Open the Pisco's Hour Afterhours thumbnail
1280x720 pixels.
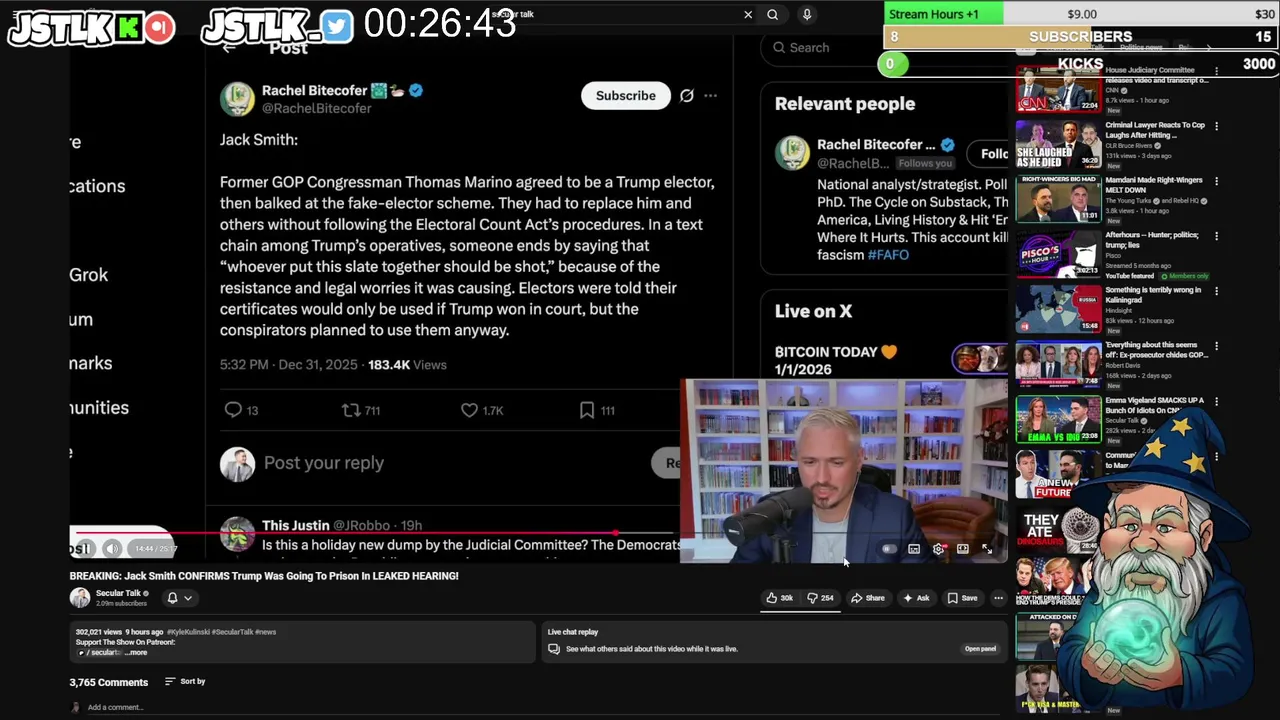1058,254
